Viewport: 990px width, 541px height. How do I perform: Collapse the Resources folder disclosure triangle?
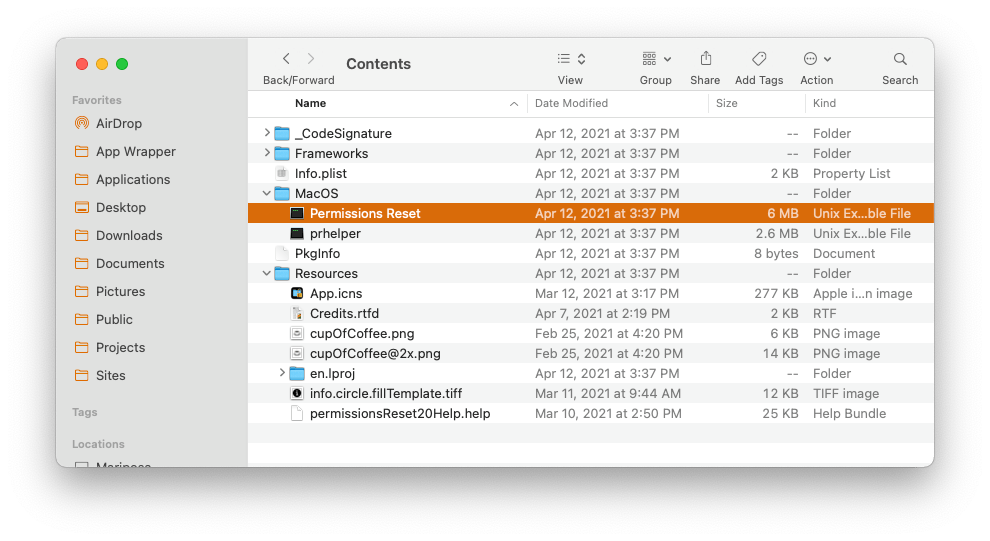[x=267, y=273]
